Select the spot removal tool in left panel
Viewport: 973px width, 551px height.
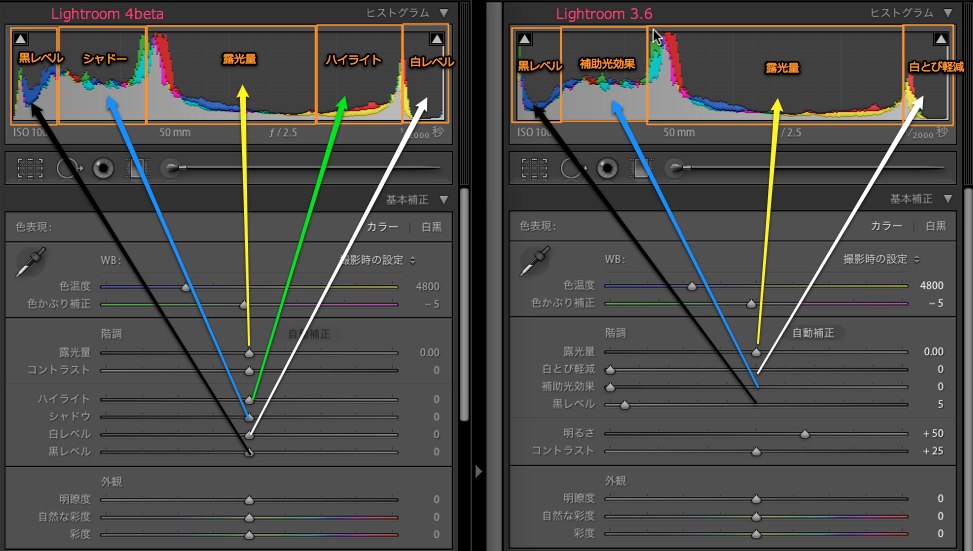pos(68,168)
